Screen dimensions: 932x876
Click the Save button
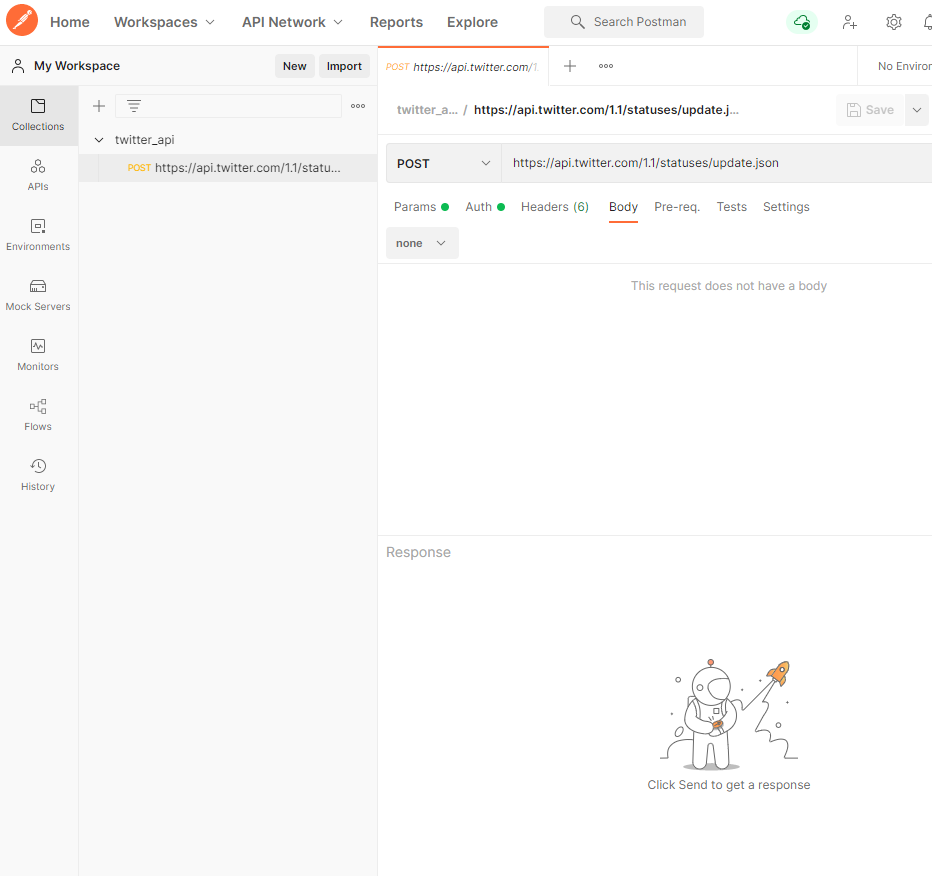tap(870, 110)
